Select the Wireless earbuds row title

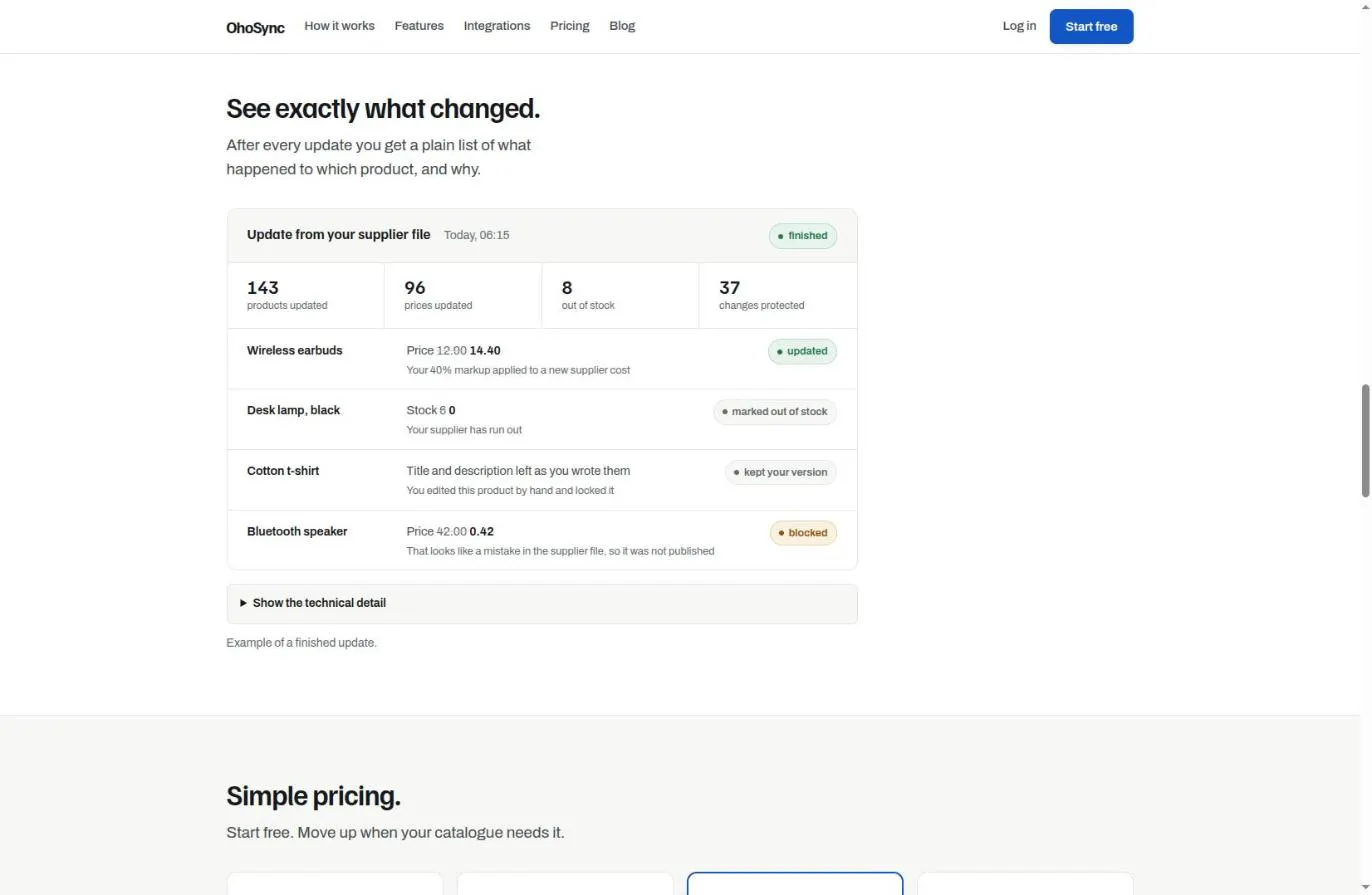(x=295, y=350)
